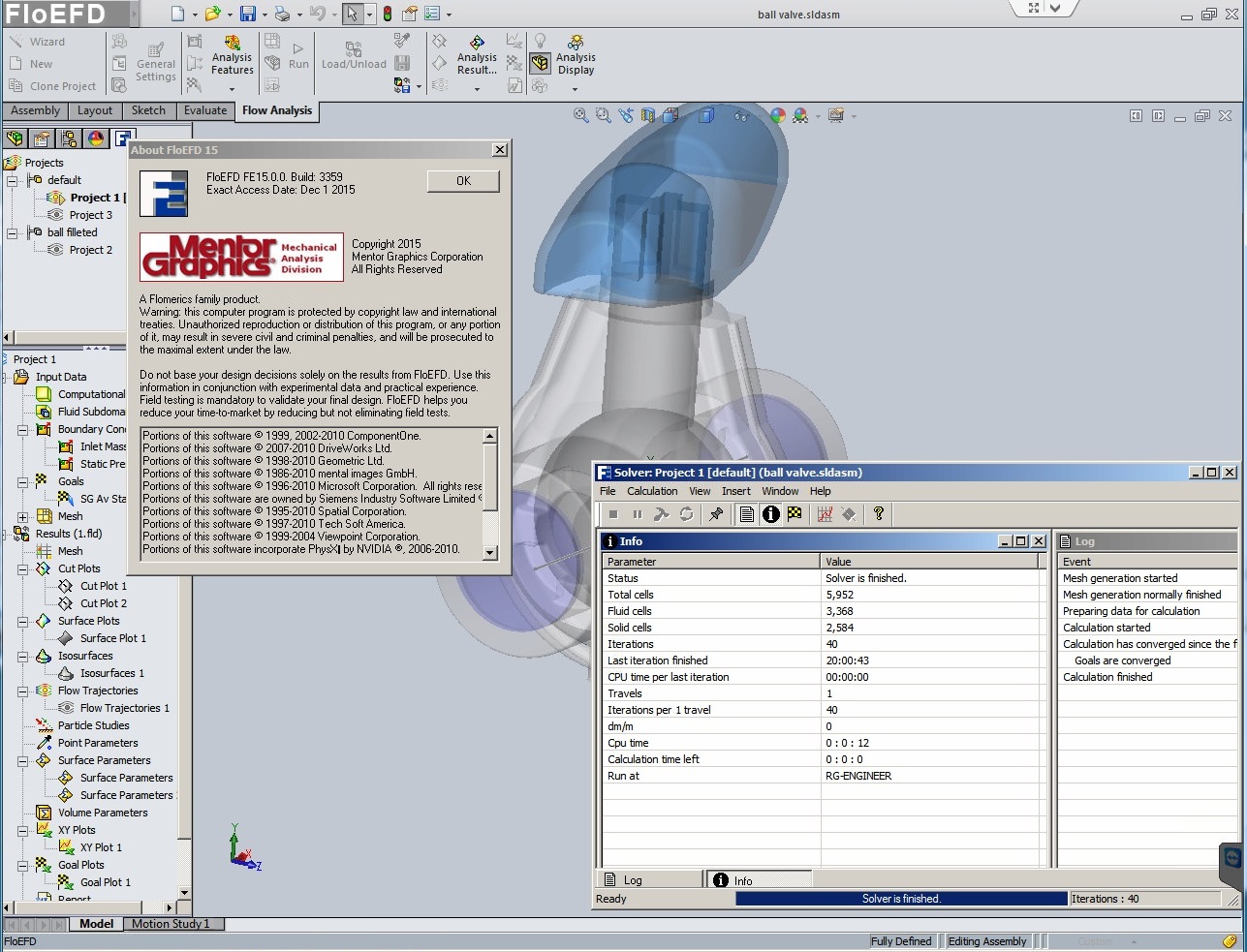Open General Settings
The width and height of the screenshot is (1247, 952).
(x=155, y=63)
